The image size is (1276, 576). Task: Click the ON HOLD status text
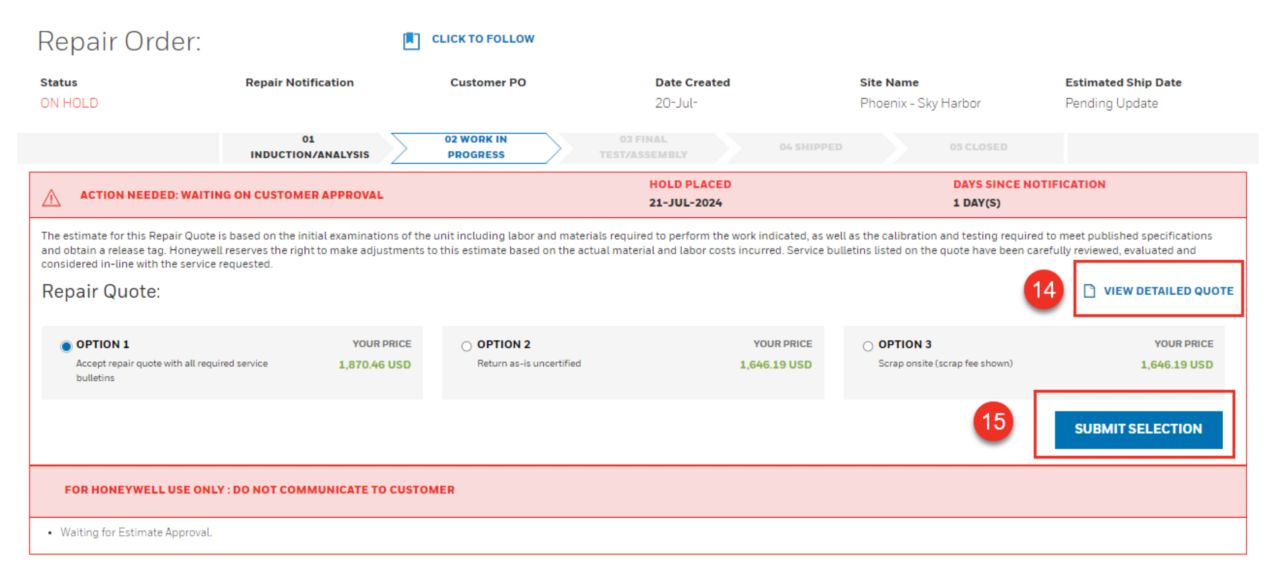point(69,103)
